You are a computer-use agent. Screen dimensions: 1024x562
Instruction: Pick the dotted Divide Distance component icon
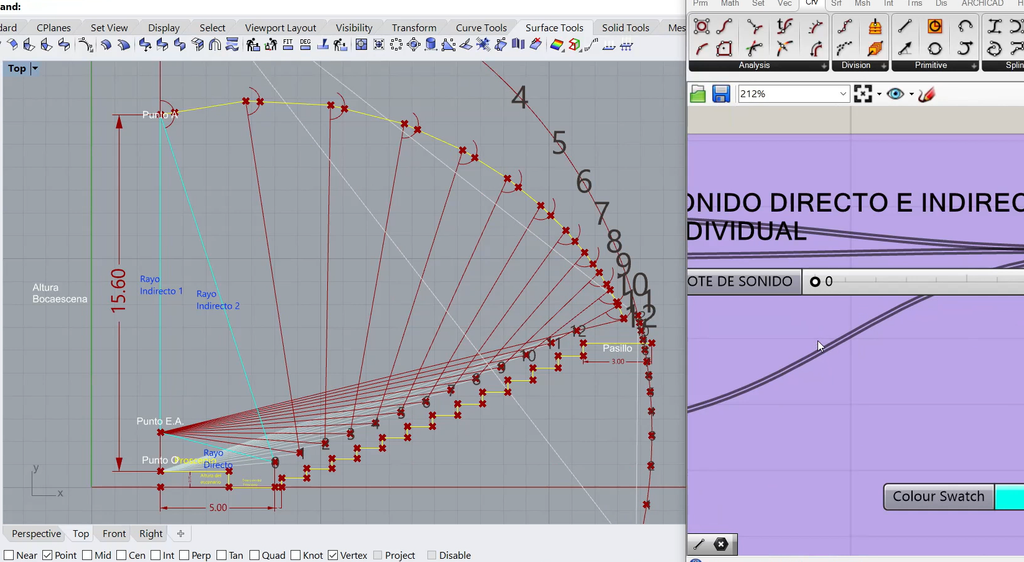(x=844, y=49)
